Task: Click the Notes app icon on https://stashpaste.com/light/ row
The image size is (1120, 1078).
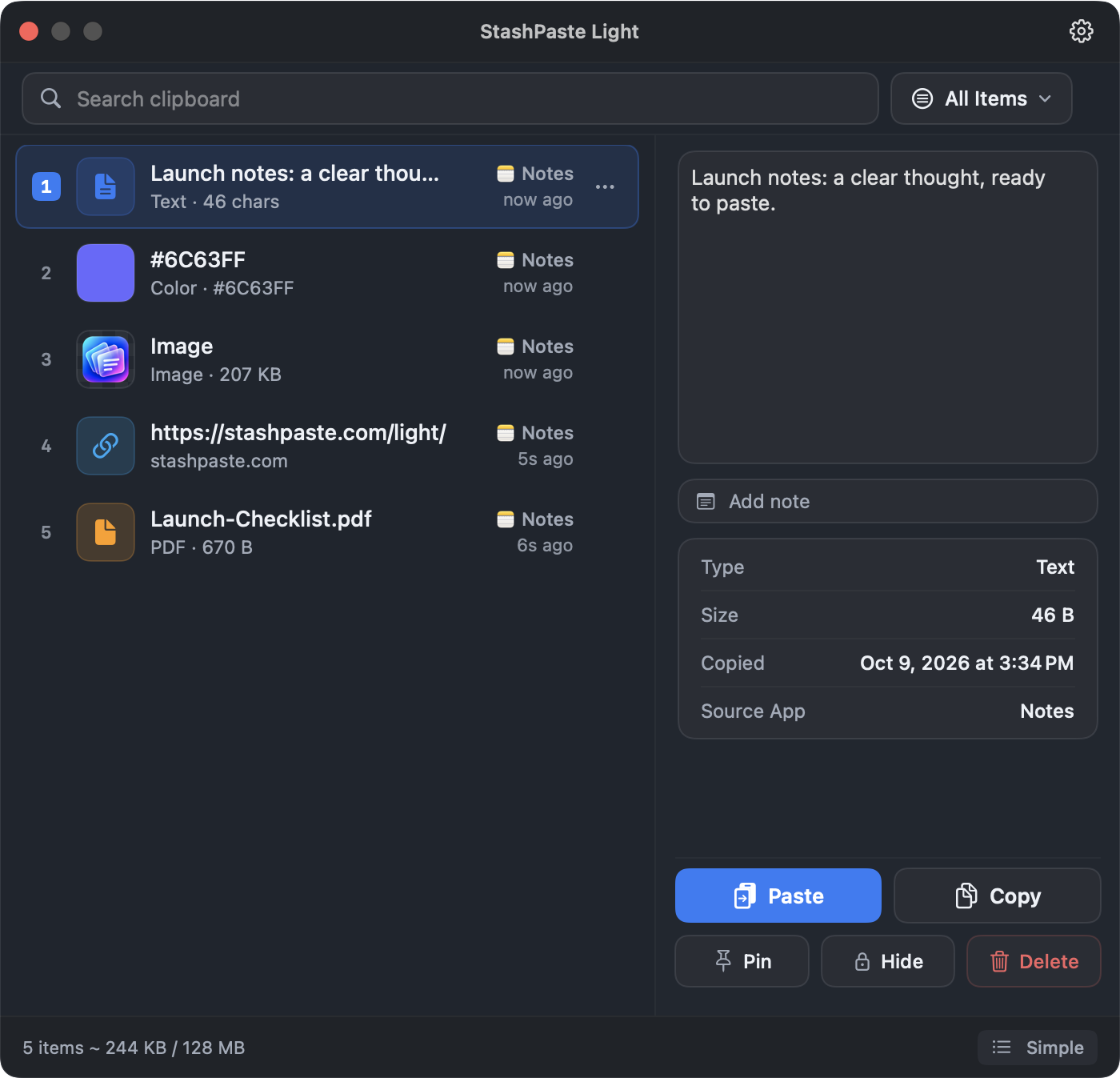Action: pos(506,433)
